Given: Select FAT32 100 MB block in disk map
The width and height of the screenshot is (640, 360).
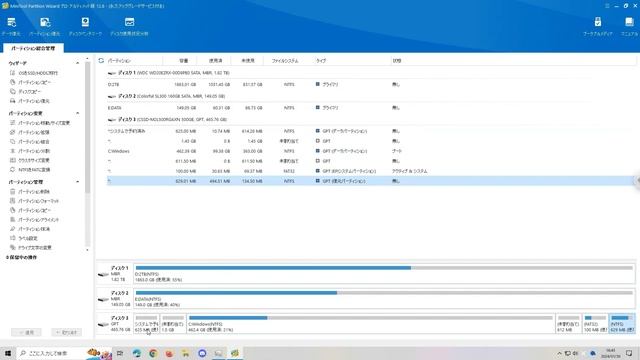Looking at the screenshot, I should (x=595, y=324).
